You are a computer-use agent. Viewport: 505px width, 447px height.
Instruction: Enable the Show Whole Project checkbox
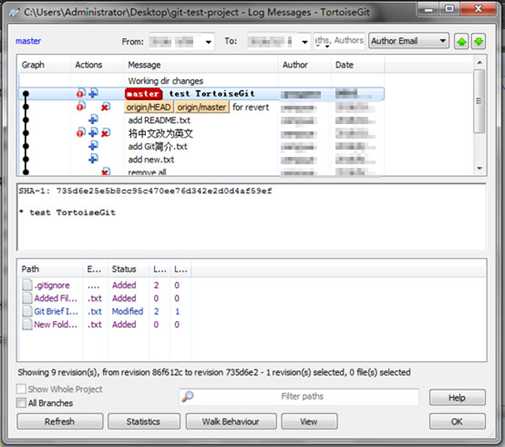[x=21, y=389]
